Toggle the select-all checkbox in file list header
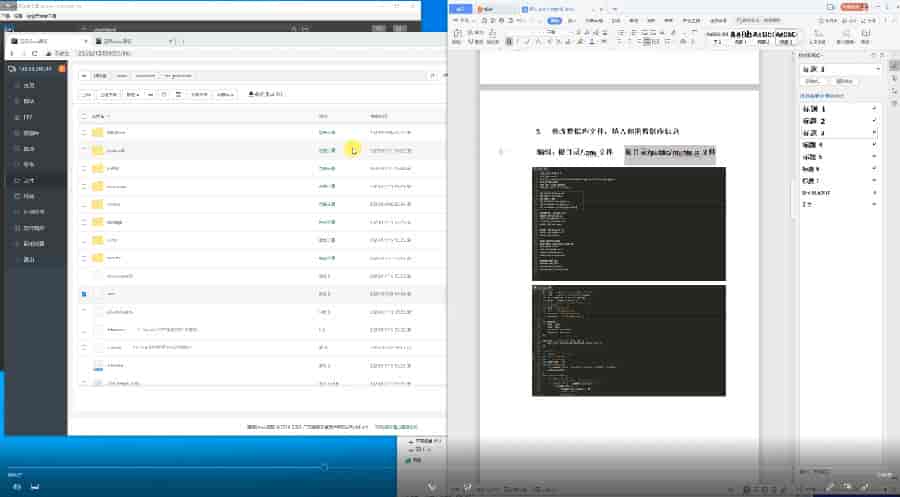This screenshot has height=497, width=900. 84,116
